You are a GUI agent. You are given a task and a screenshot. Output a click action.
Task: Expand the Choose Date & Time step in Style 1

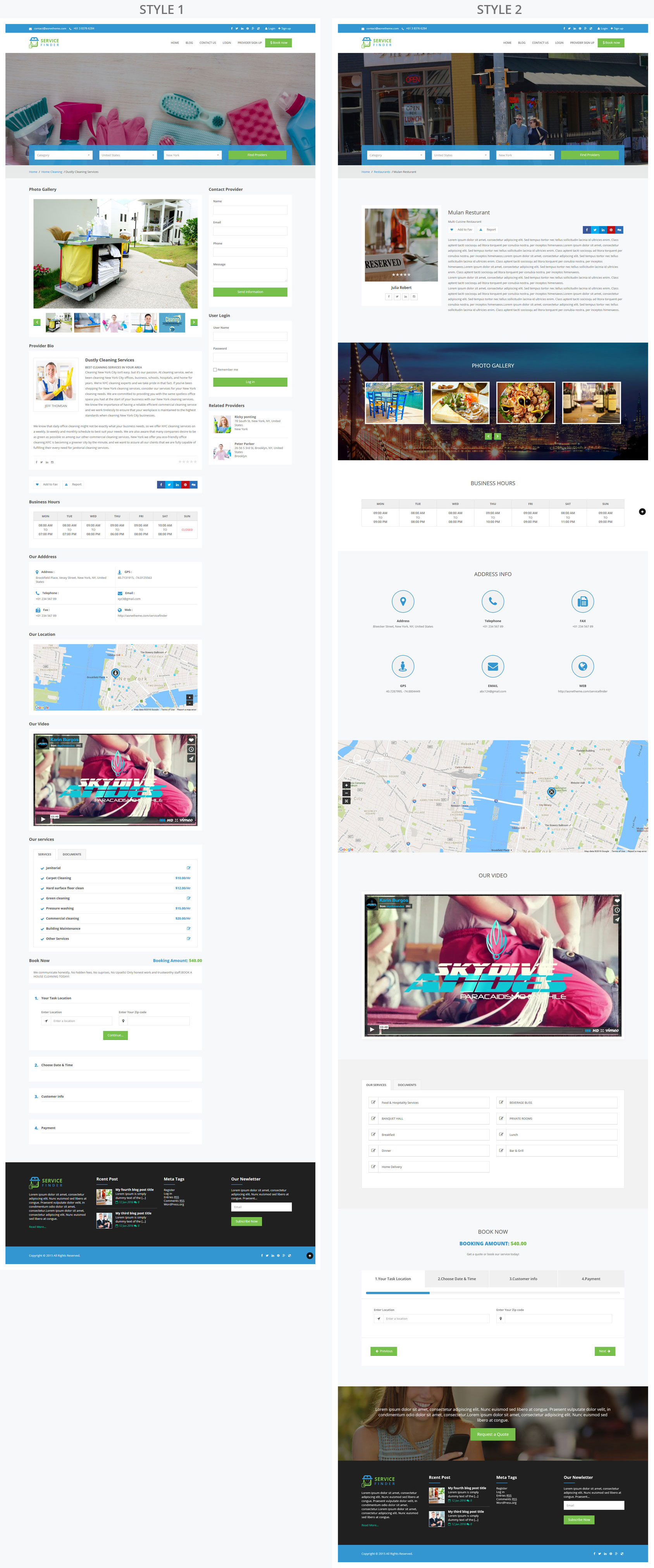[x=57, y=1065]
